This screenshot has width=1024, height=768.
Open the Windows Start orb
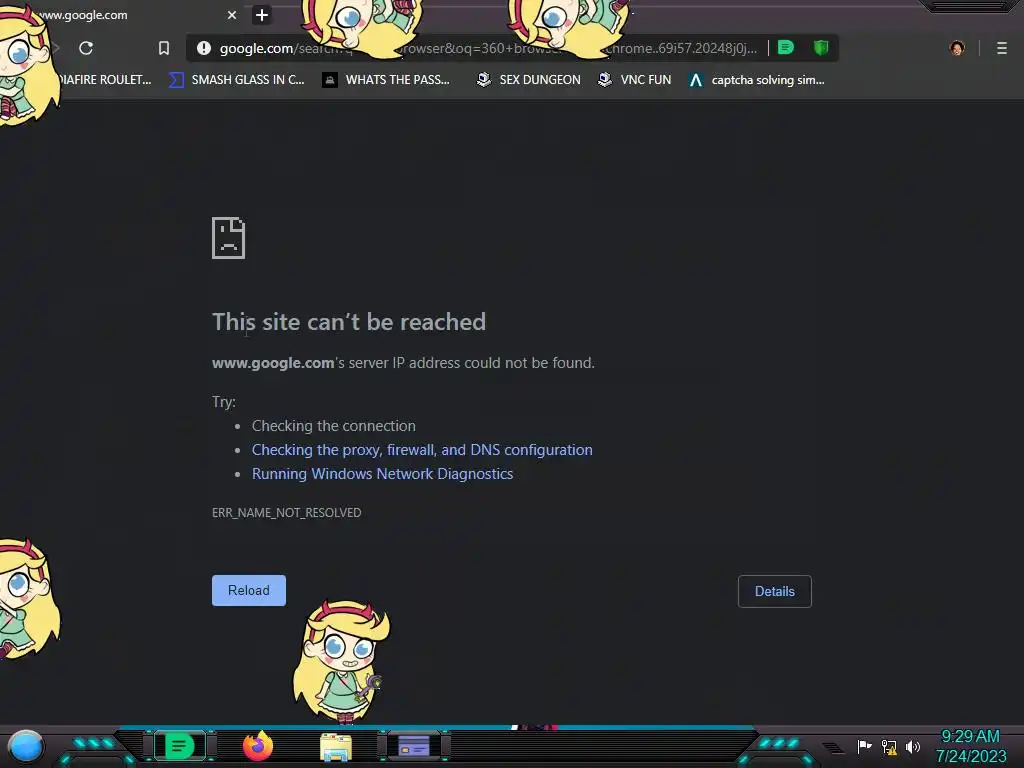click(x=26, y=746)
